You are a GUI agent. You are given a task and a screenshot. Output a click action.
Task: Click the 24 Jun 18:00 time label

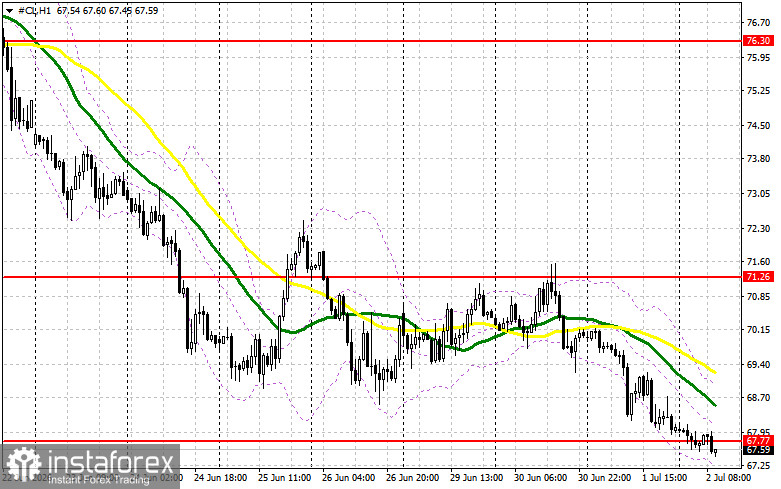[220, 478]
